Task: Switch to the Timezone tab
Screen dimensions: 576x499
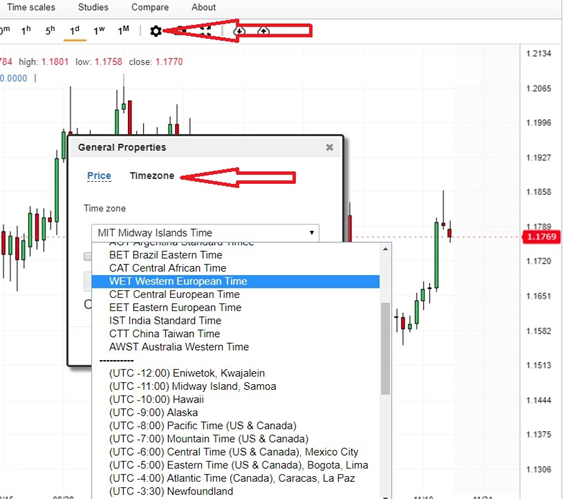Action: 152,176
